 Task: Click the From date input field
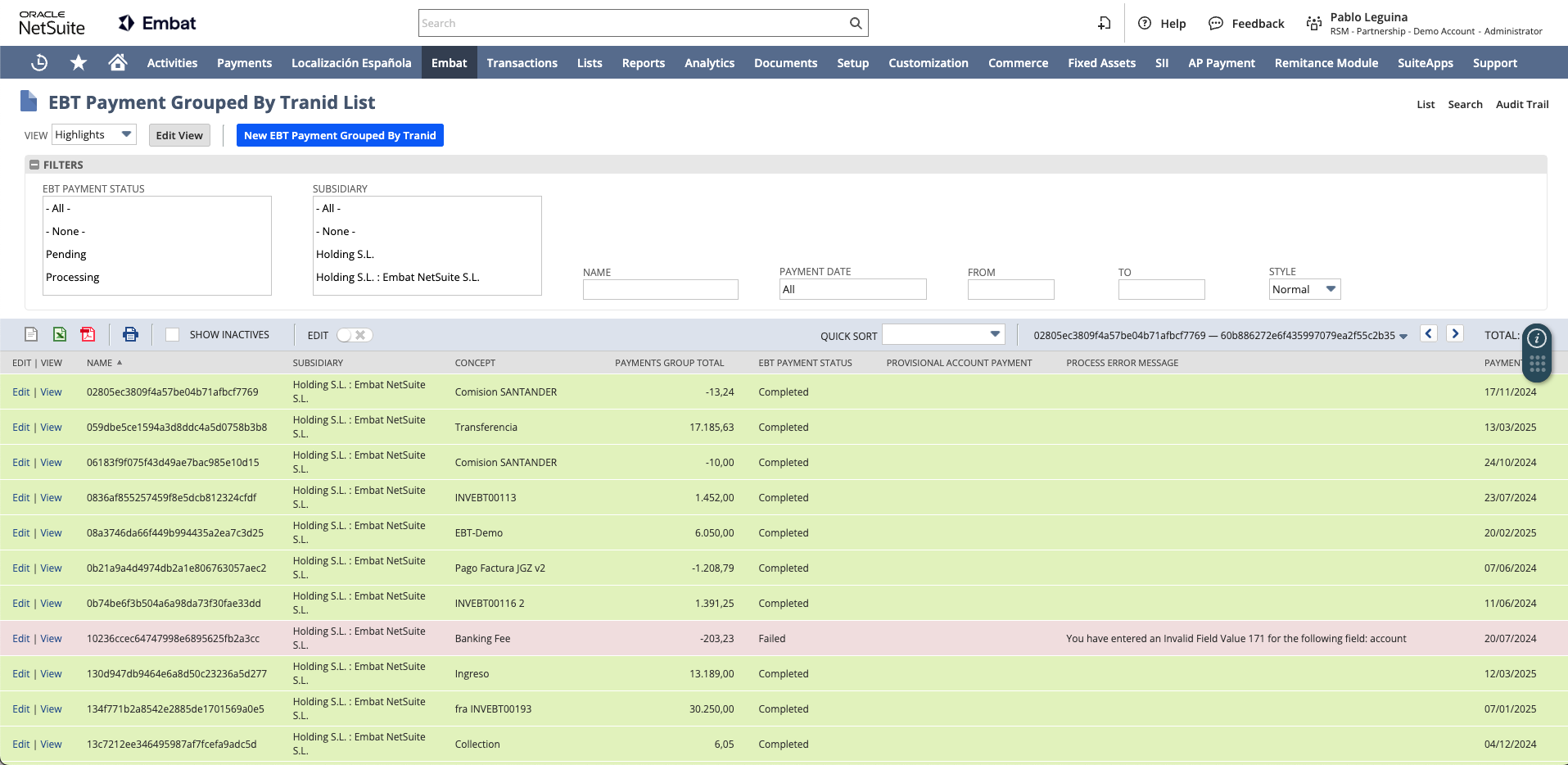(x=1011, y=289)
